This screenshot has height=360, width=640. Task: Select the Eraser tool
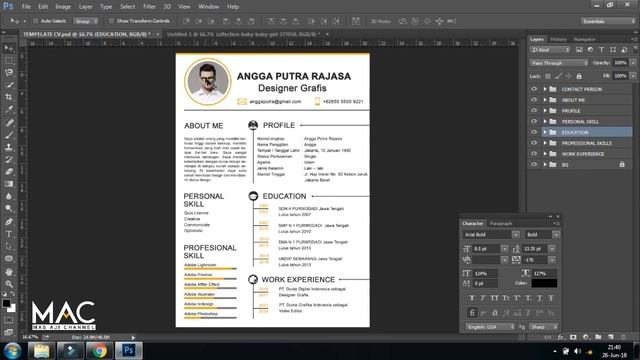(9, 172)
